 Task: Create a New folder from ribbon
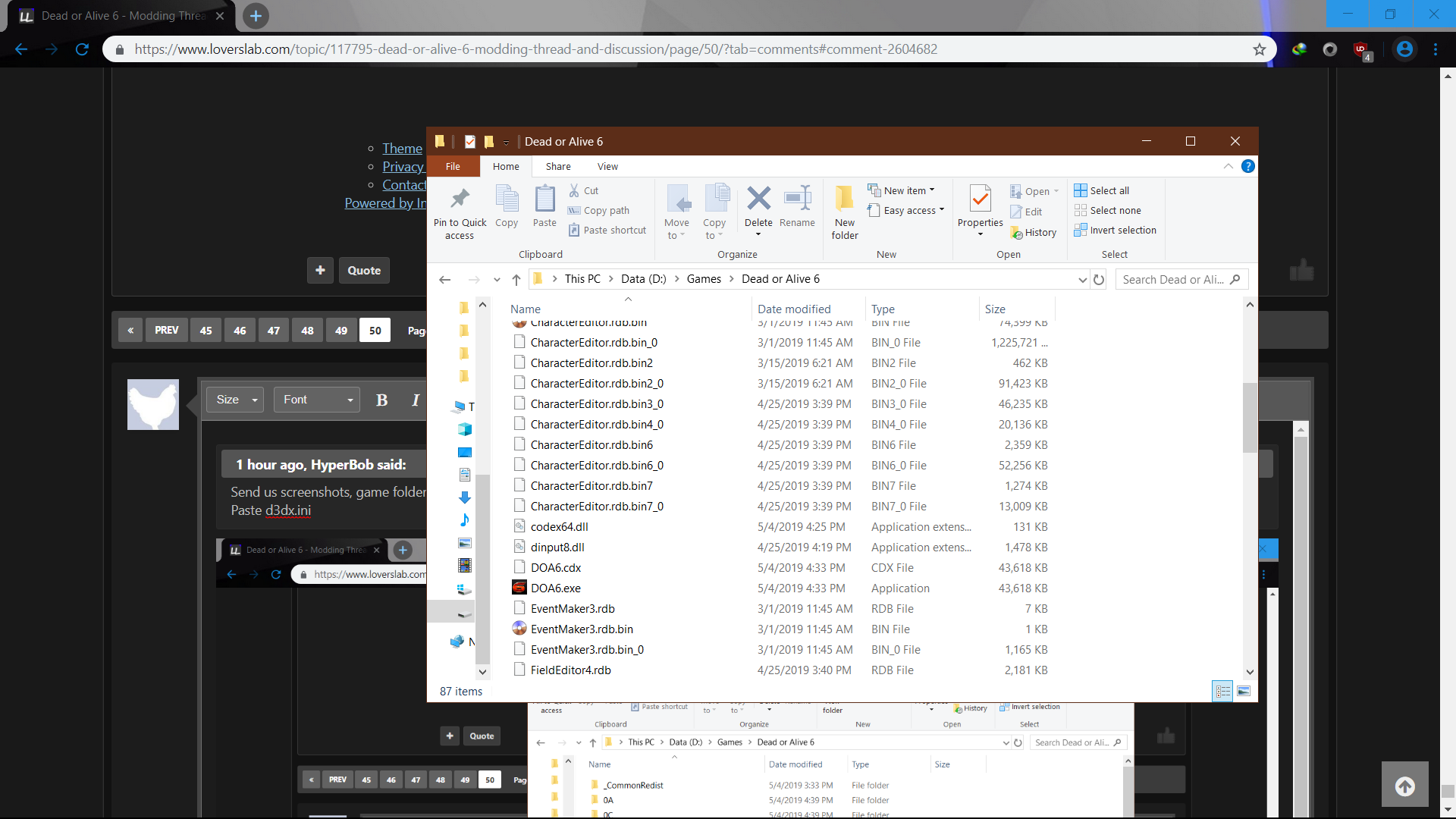845,212
